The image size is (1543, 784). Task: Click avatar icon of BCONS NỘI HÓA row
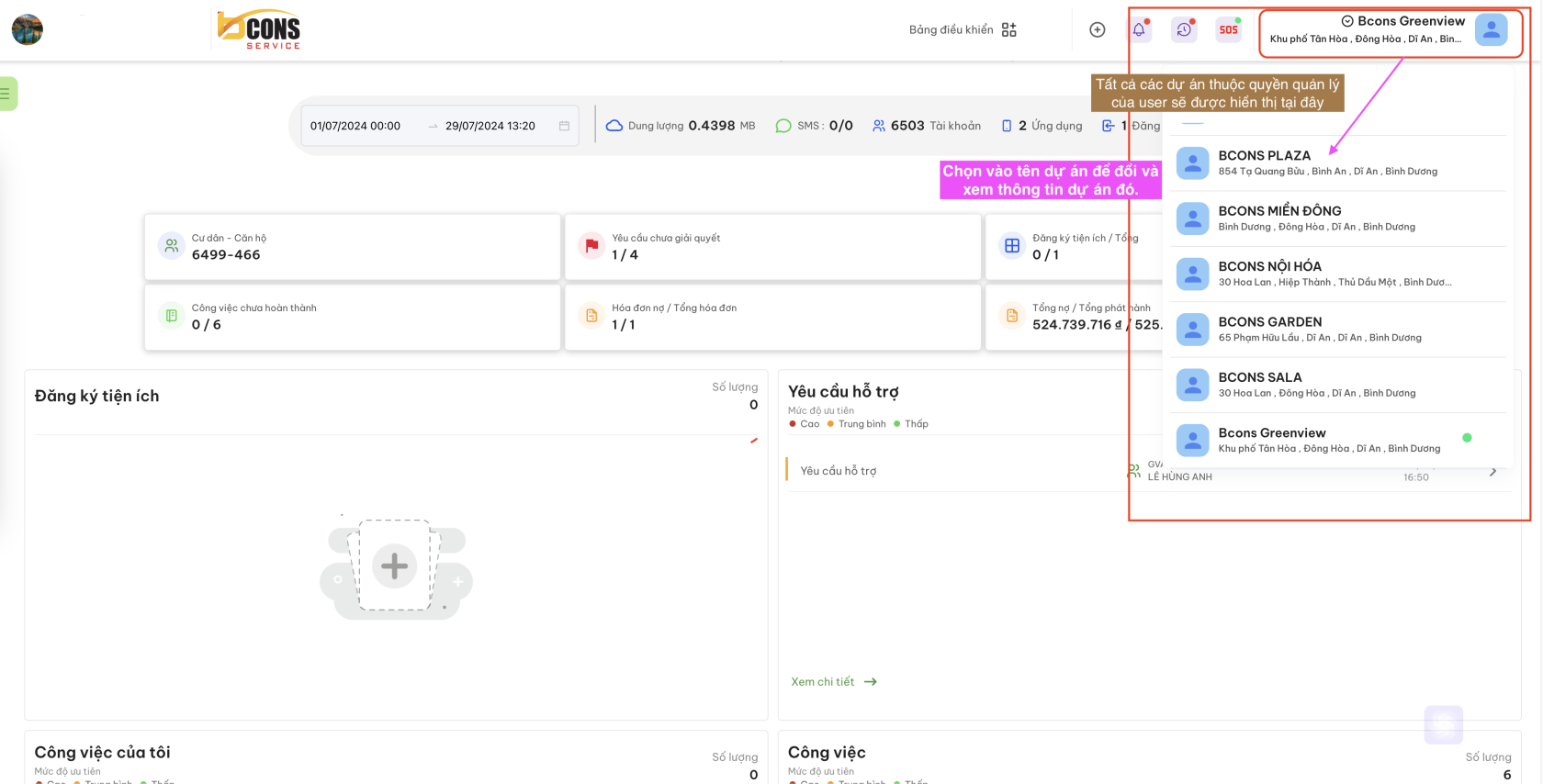[1192, 274]
